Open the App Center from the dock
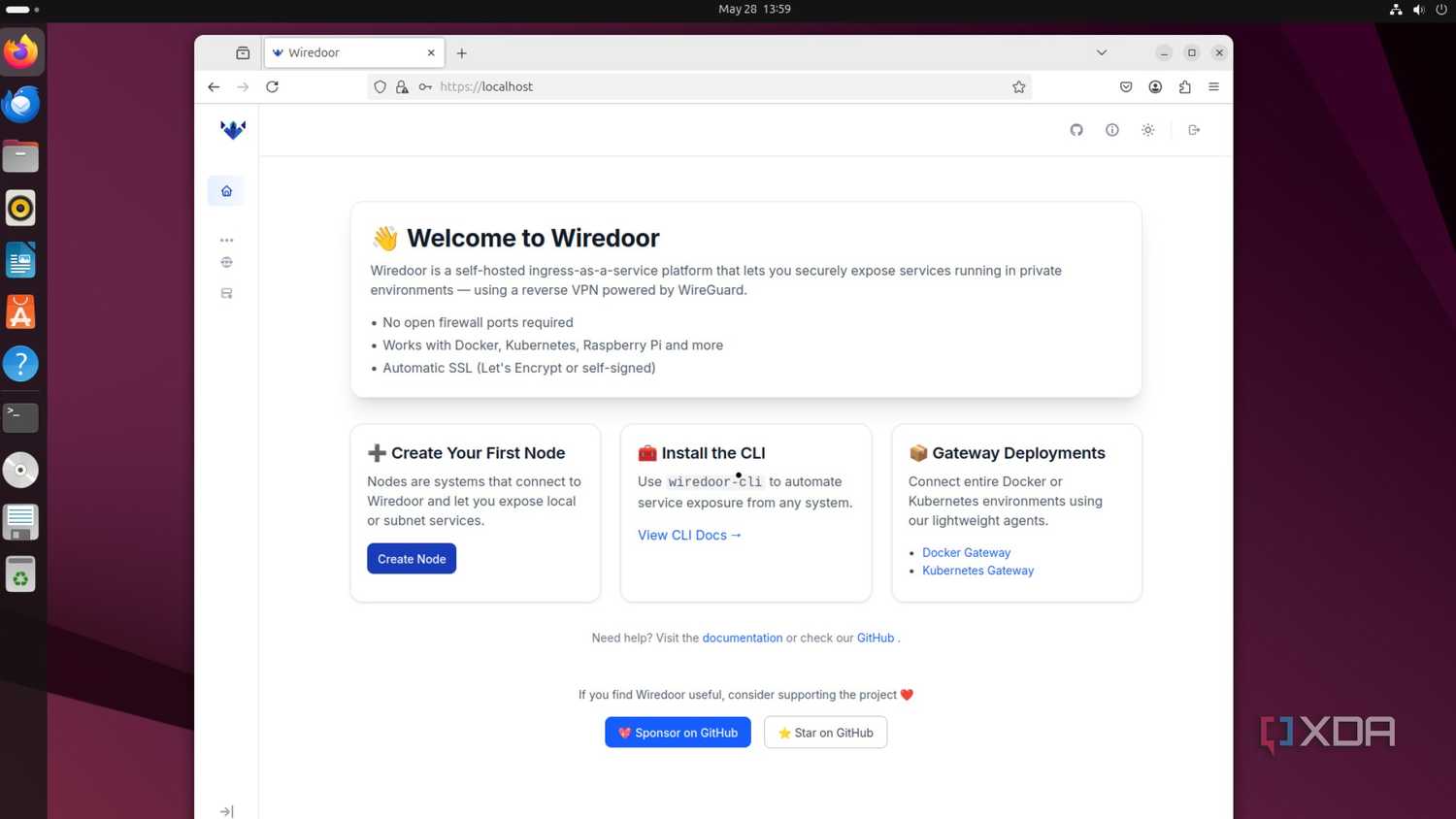The width and height of the screenshot is (1456, 819). tap(20, 311)
